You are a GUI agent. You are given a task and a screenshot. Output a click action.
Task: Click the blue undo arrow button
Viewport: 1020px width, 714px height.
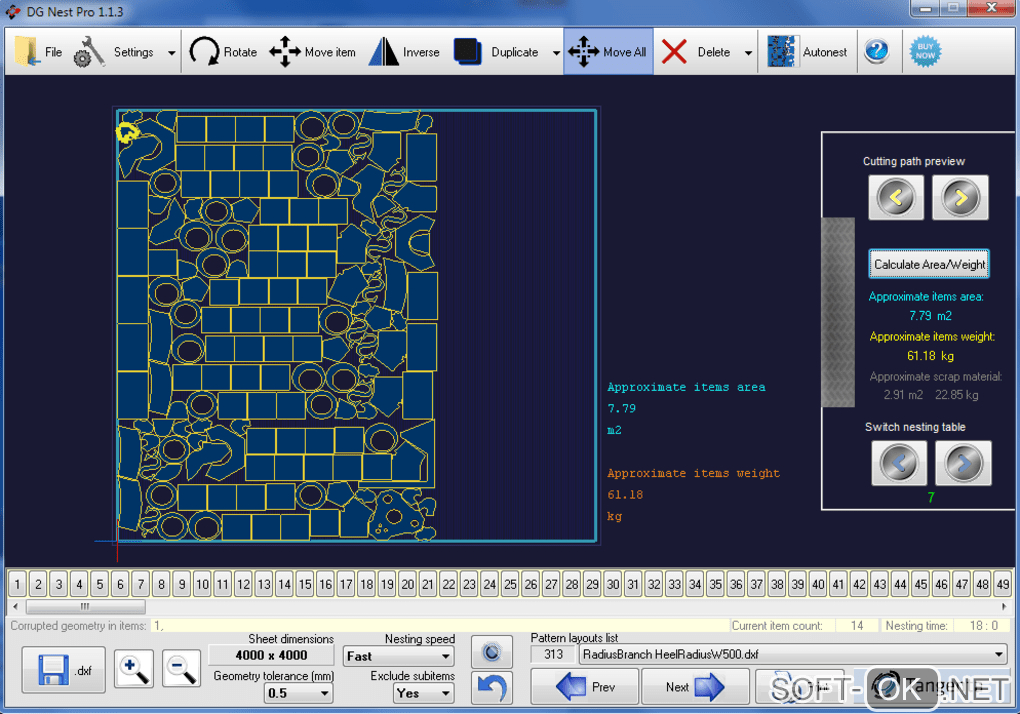coord(491,687)
